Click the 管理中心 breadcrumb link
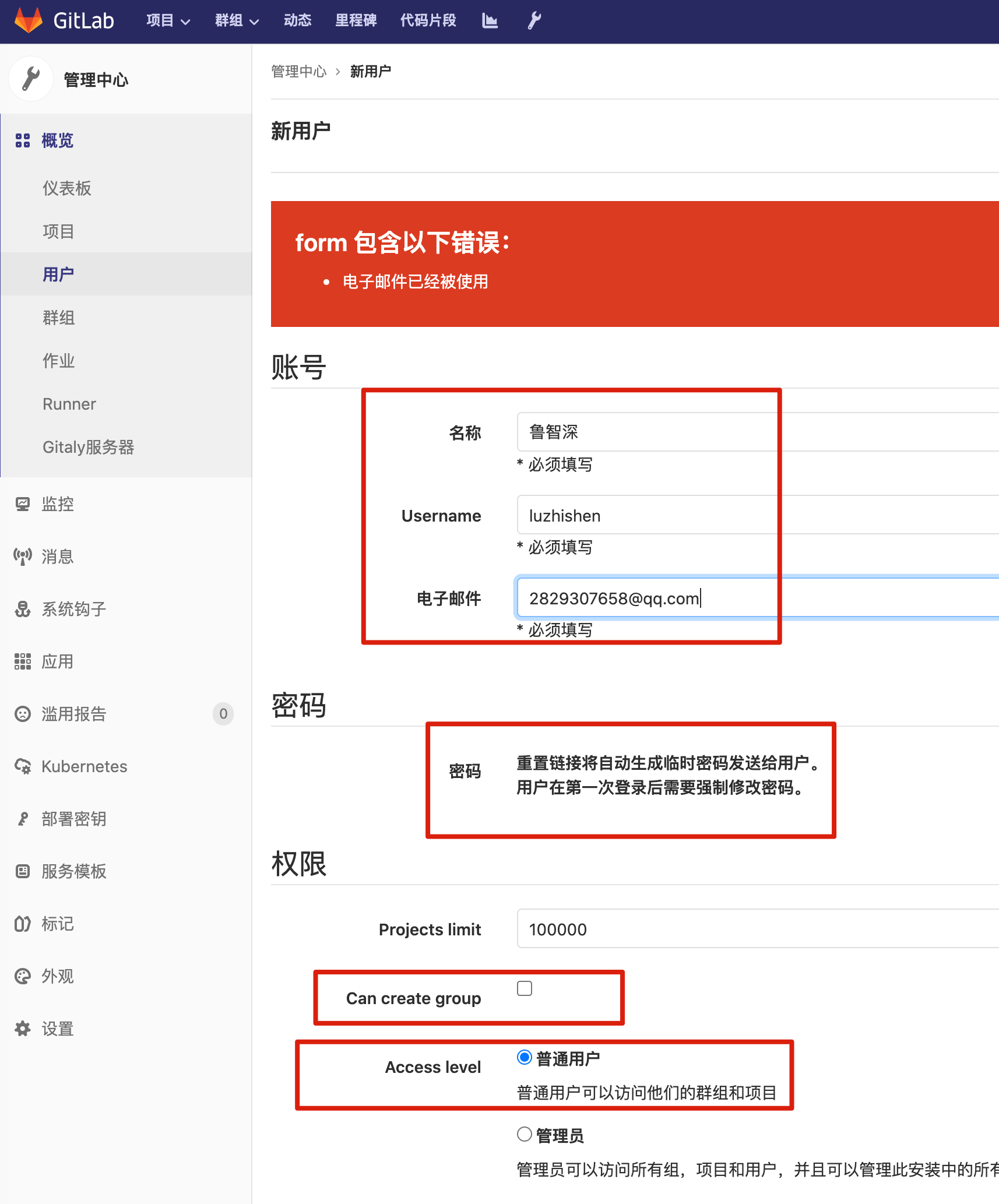The height and width of the screenshot is (1204, 999). 299,72
